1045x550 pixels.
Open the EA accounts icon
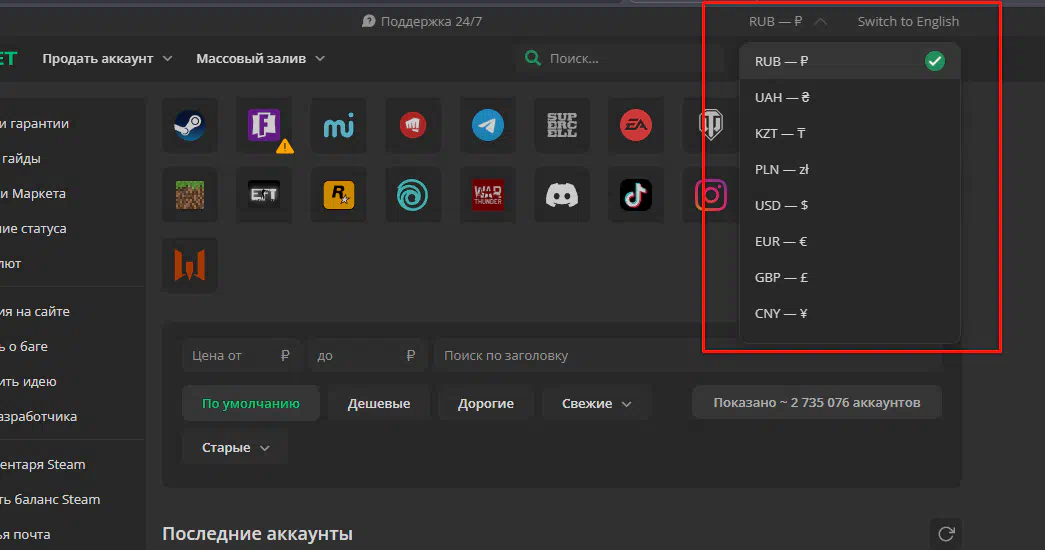coord(636,125)
